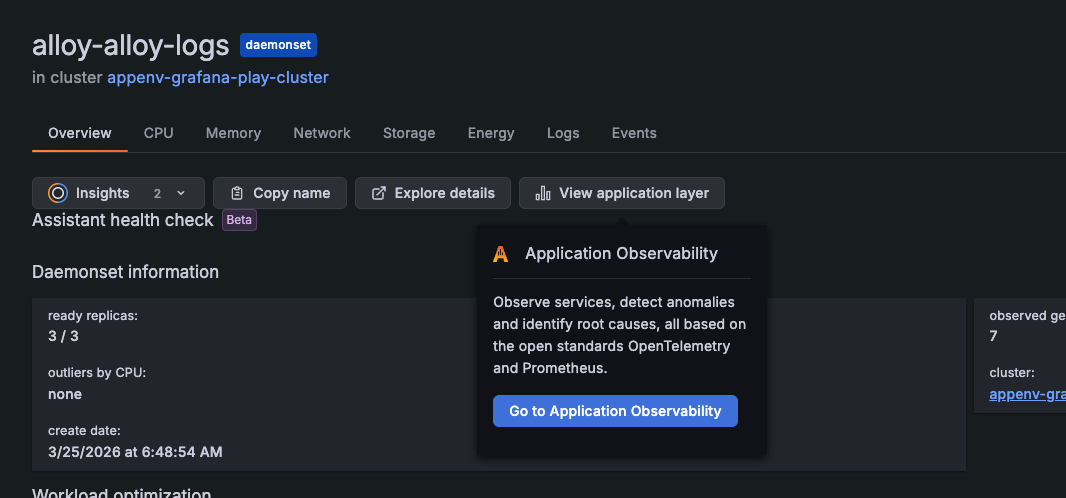This screenshot has width=1066, height=498.
Task: Go to the Energy tab
Action: 491,133
